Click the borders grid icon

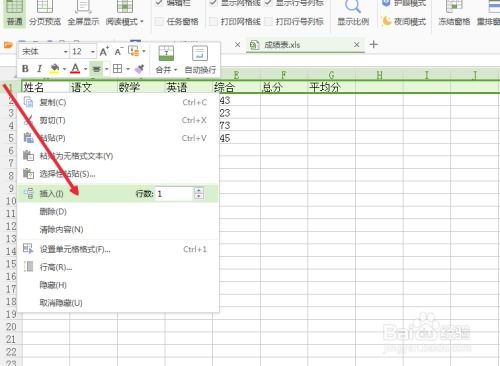pyautogui.click(x=117, y=69)
